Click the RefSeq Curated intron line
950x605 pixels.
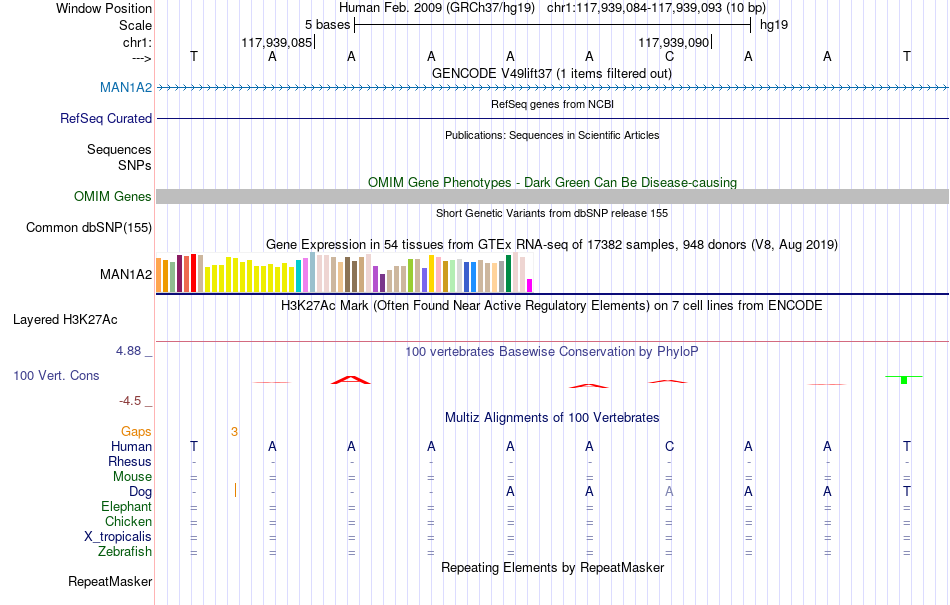[553, 118]
